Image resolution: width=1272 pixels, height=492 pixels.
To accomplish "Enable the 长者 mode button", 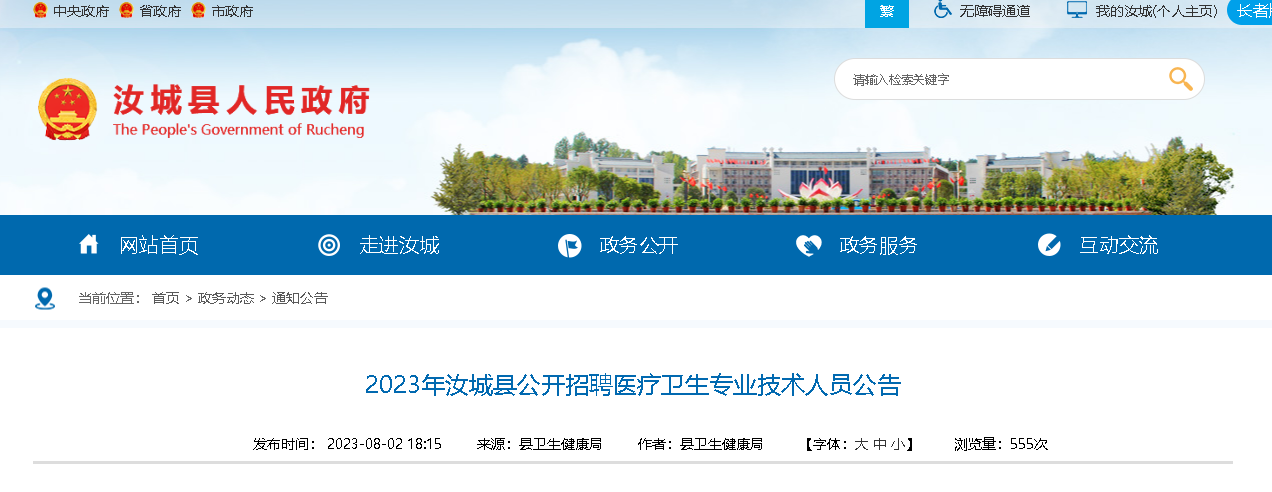I will pos(1250,11).
